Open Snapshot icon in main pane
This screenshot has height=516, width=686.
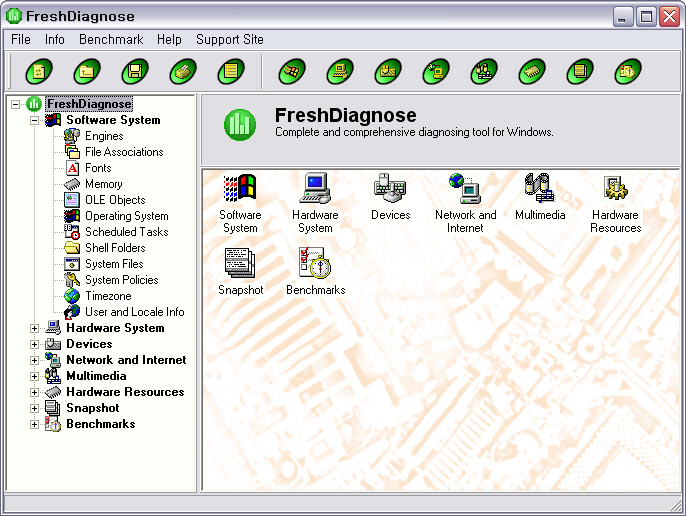point(240,263)
